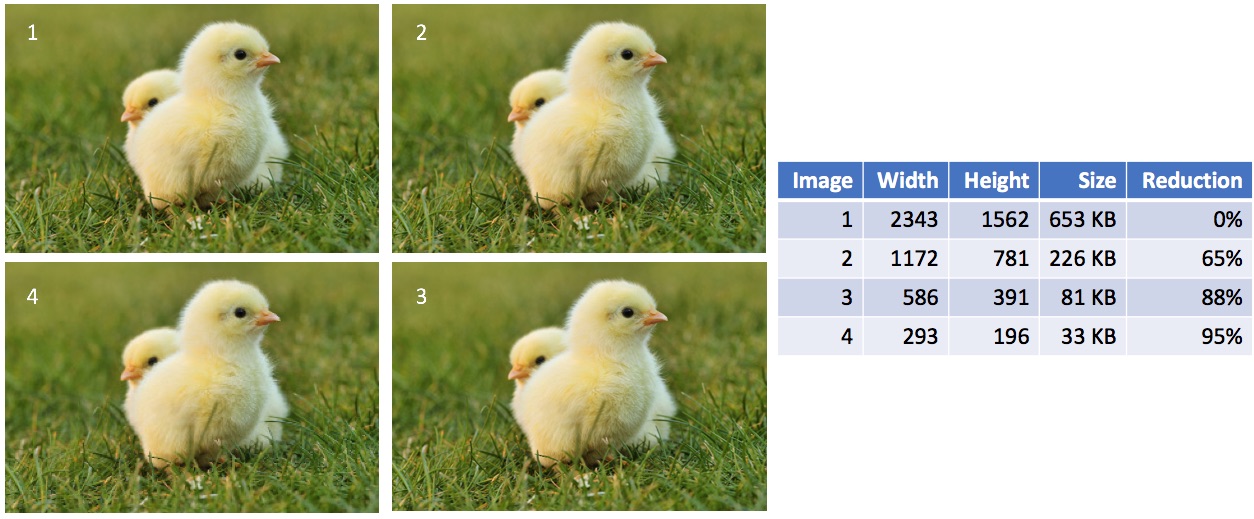Click chick image labeled 4

pyautogui.click(x=192, y=387)
